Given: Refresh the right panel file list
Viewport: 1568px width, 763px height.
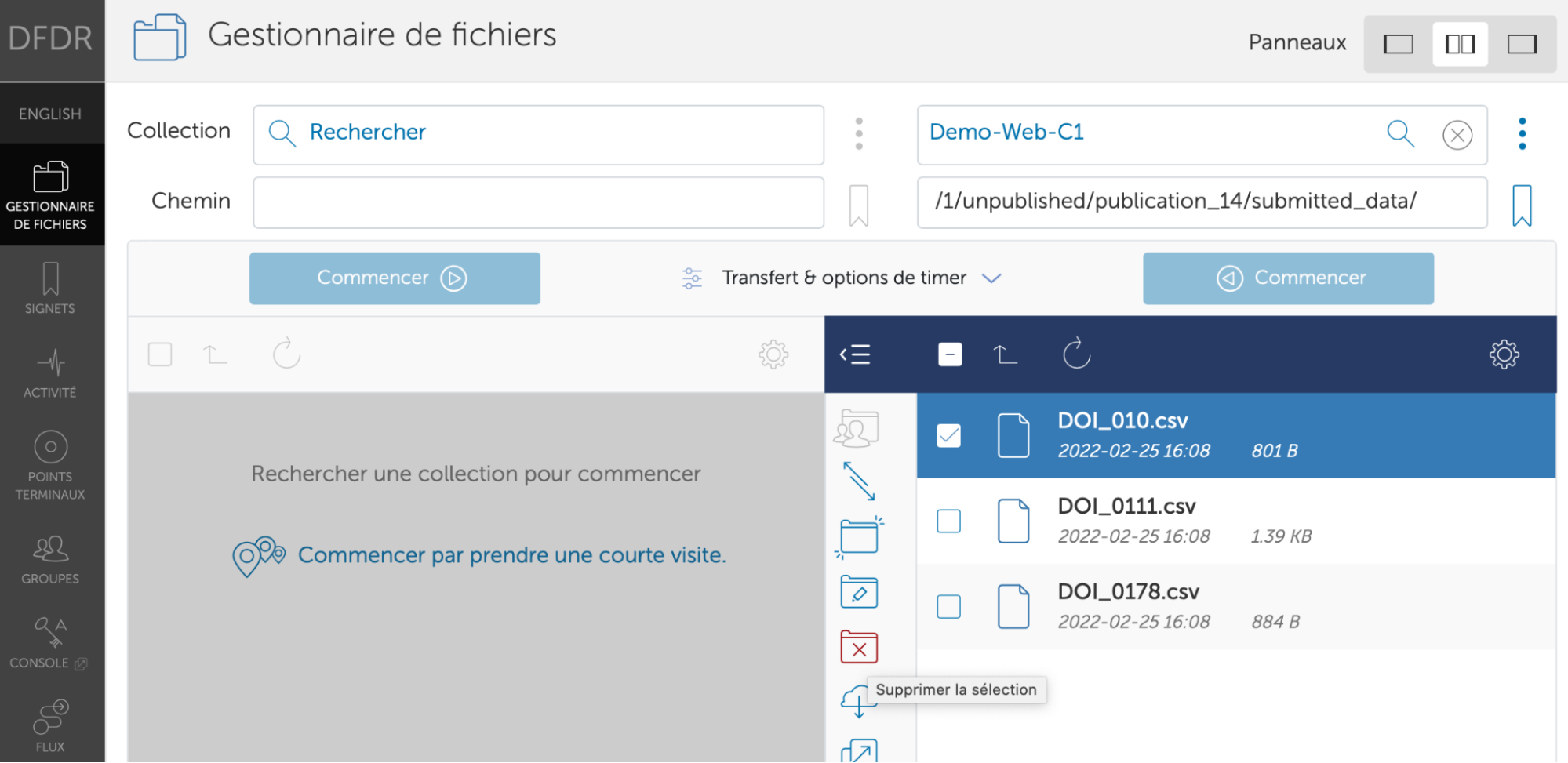Looking at the screenshot, I should [x=1076, y=354].
